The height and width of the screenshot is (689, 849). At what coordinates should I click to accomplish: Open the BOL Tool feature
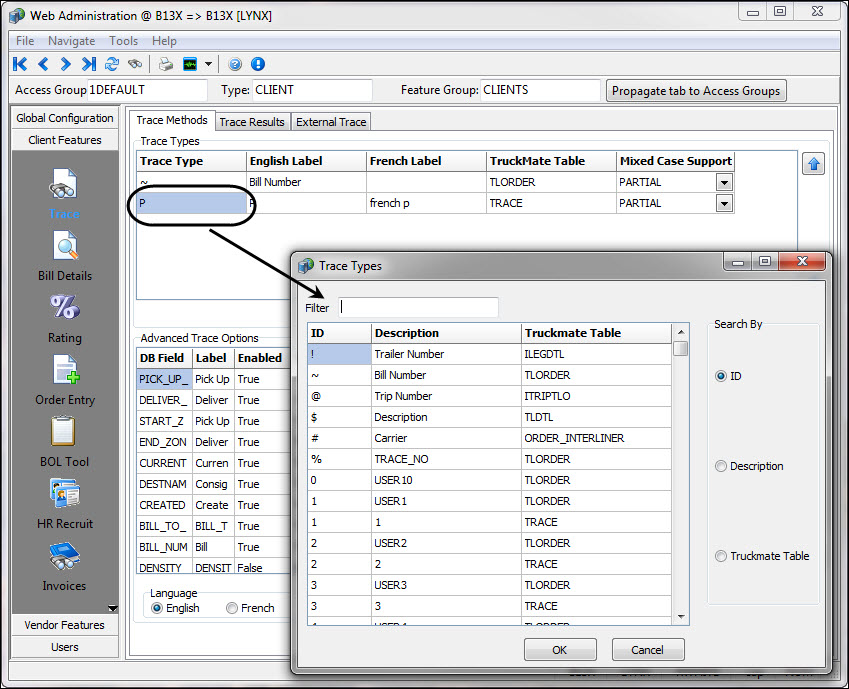tap(65, 440)
